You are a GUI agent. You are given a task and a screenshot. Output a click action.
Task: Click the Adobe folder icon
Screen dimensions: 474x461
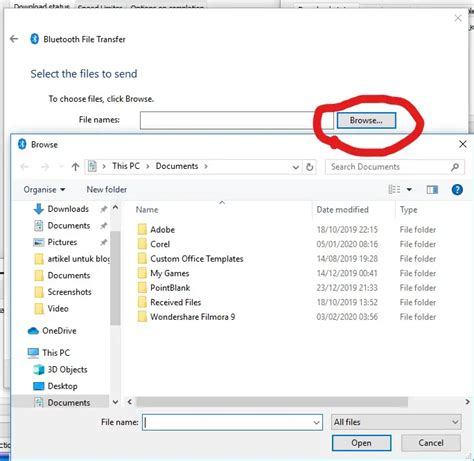(x=142, y=229)
